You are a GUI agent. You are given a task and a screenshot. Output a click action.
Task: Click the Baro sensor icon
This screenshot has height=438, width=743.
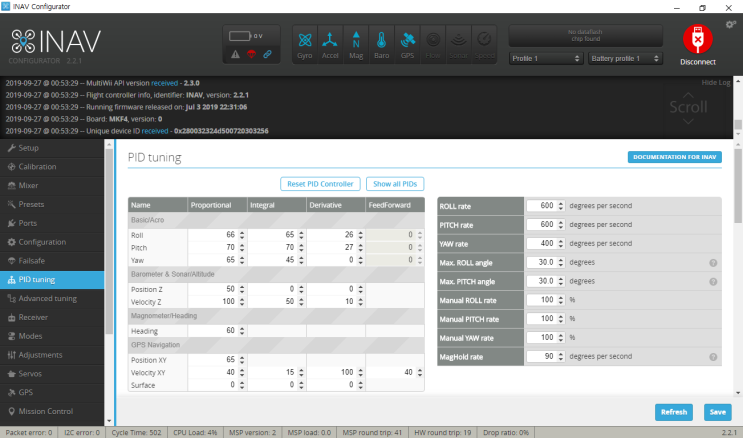(x=383, y=45)
